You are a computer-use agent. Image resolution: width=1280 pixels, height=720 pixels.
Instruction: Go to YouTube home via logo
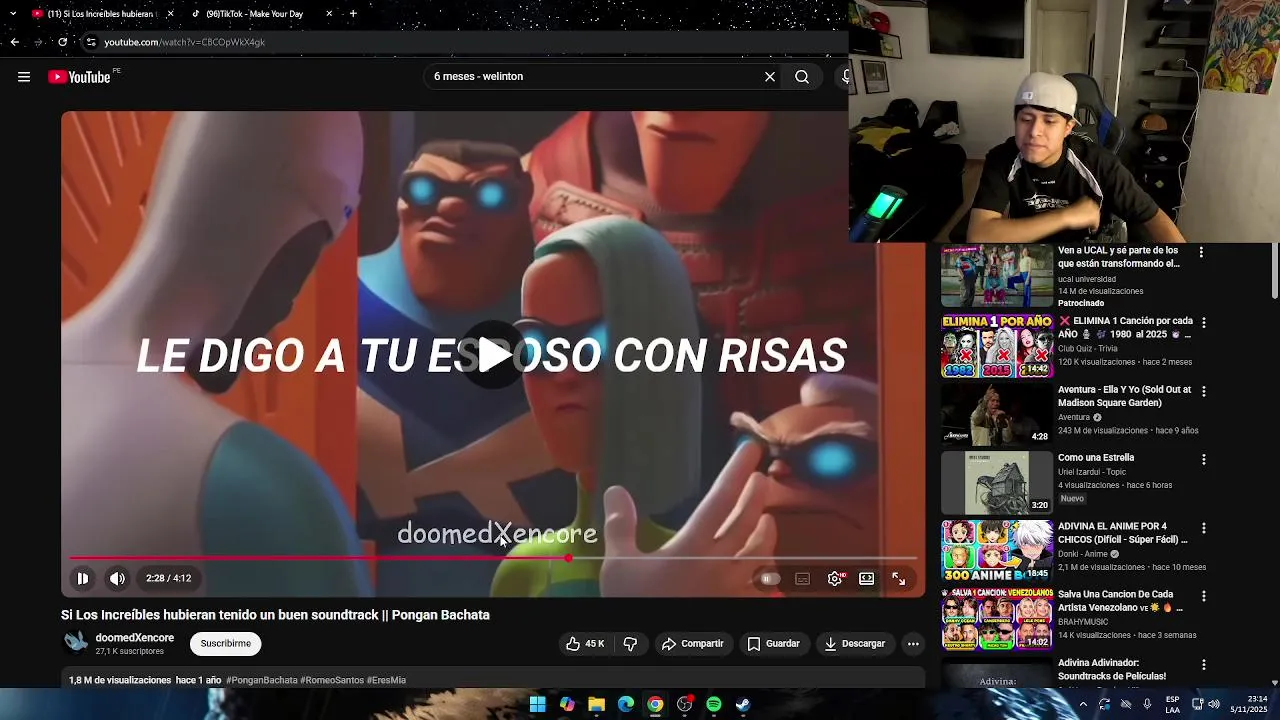click(79, 77)
